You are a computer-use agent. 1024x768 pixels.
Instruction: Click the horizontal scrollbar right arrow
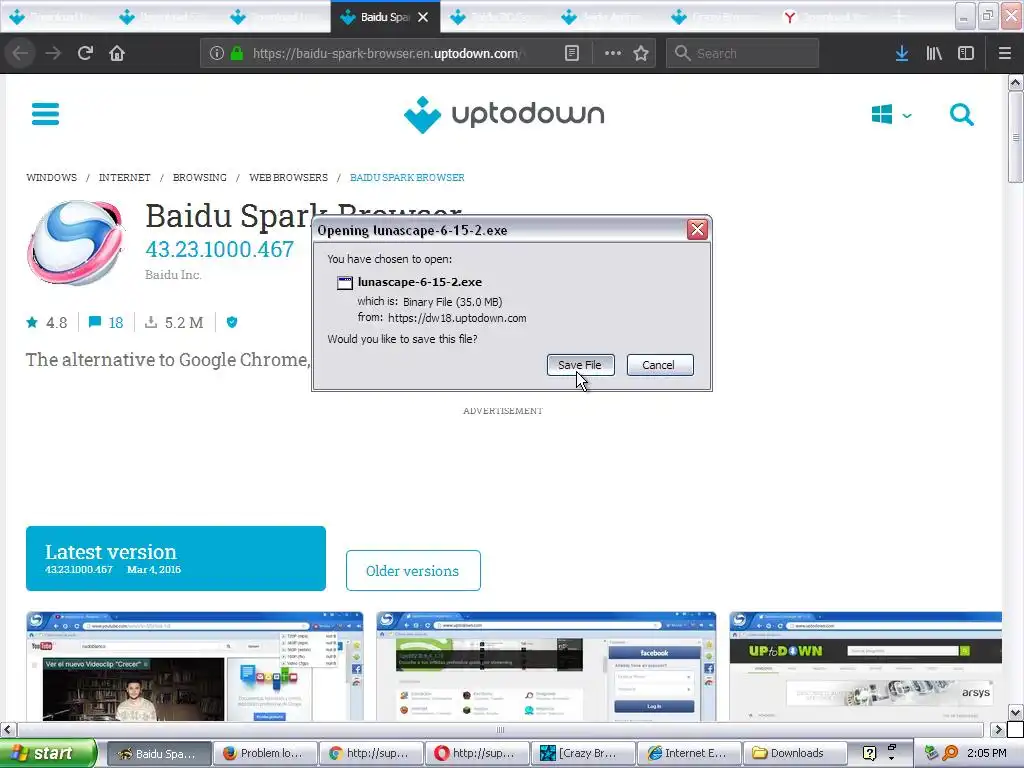(998, 729)
